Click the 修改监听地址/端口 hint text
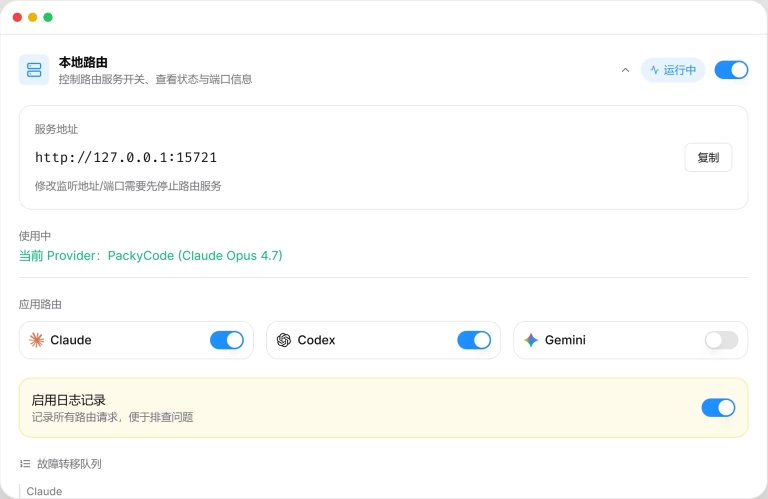The width and height of the screenshot is (768, 499). 128,186
